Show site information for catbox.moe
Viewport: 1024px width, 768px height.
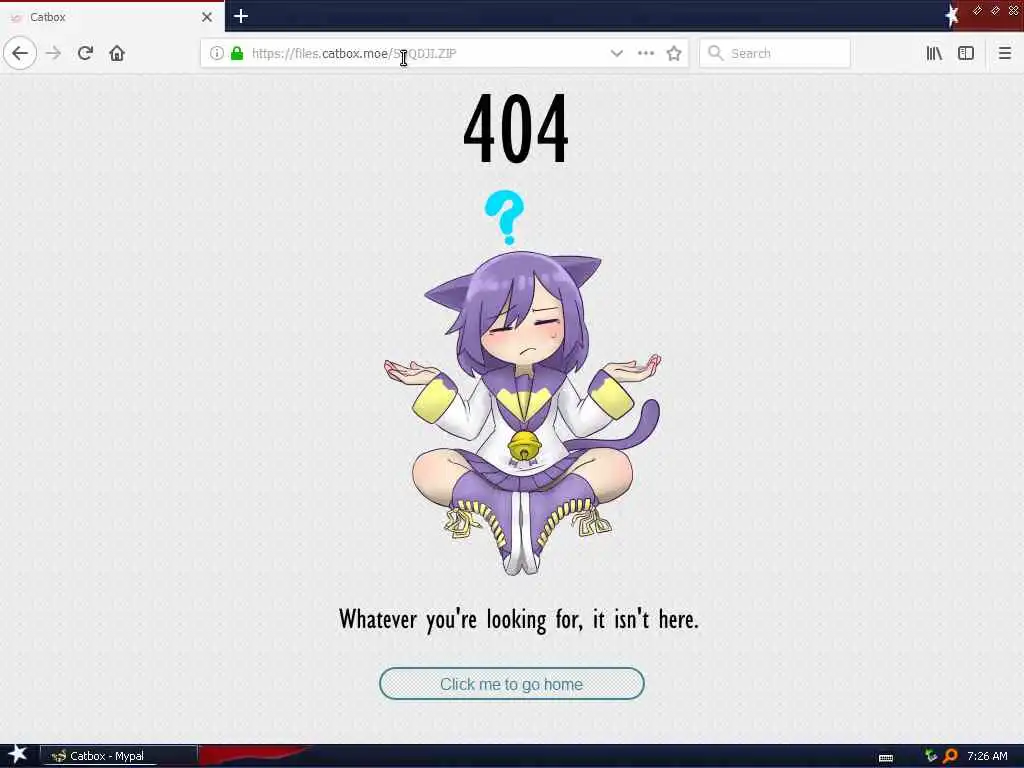pyautogui.click(x=216, y=53)
